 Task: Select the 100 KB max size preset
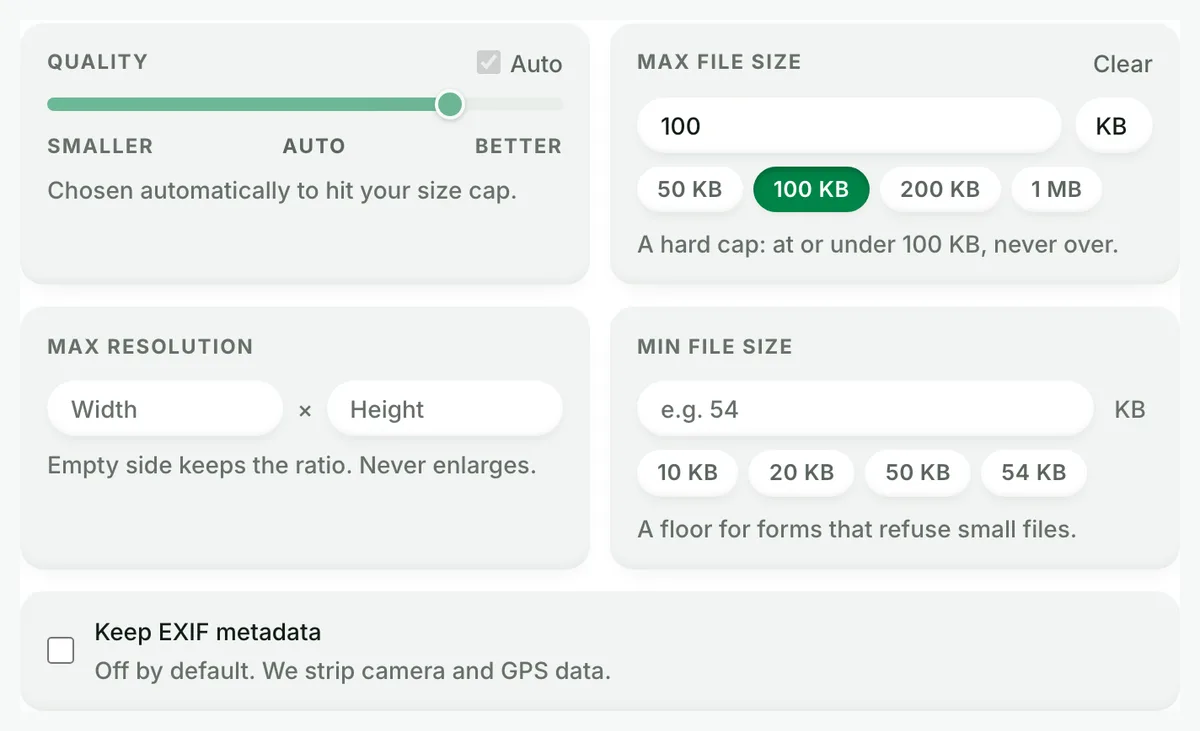click(811, 189)
